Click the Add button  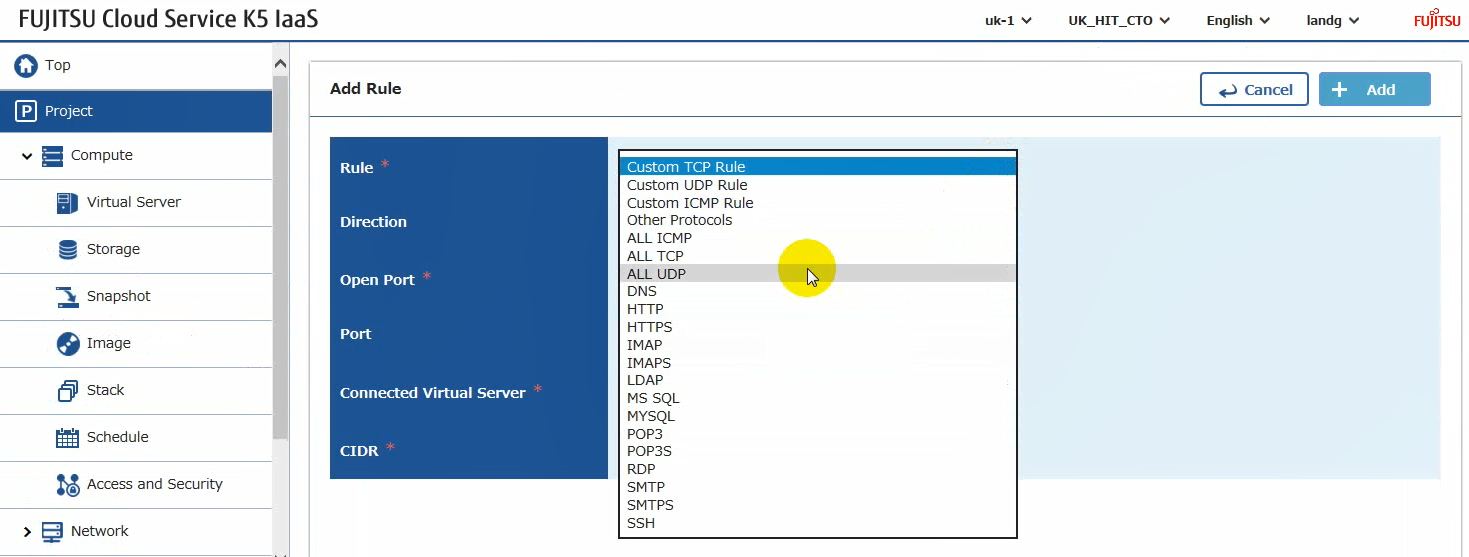click(1374, 89)
